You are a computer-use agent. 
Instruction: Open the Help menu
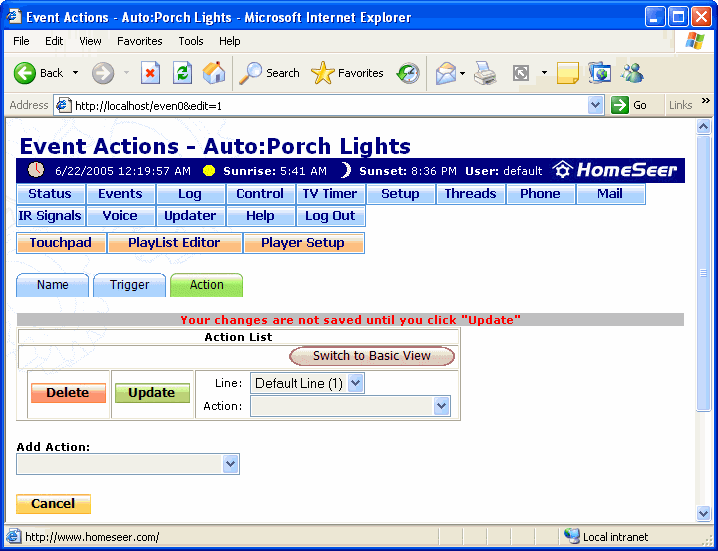pyautogui.click(x=229, y=41)
